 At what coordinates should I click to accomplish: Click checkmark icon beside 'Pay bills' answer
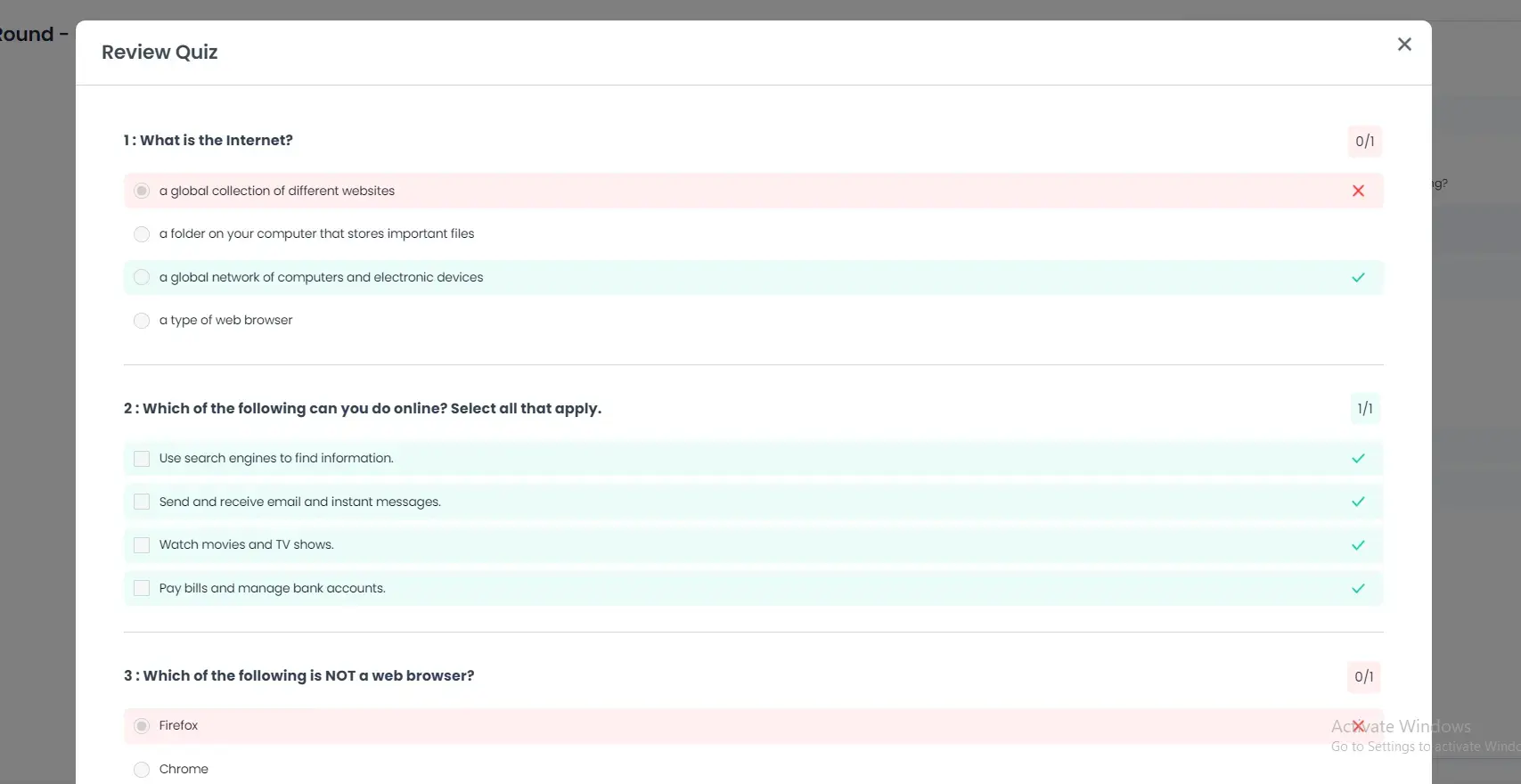1358,588
